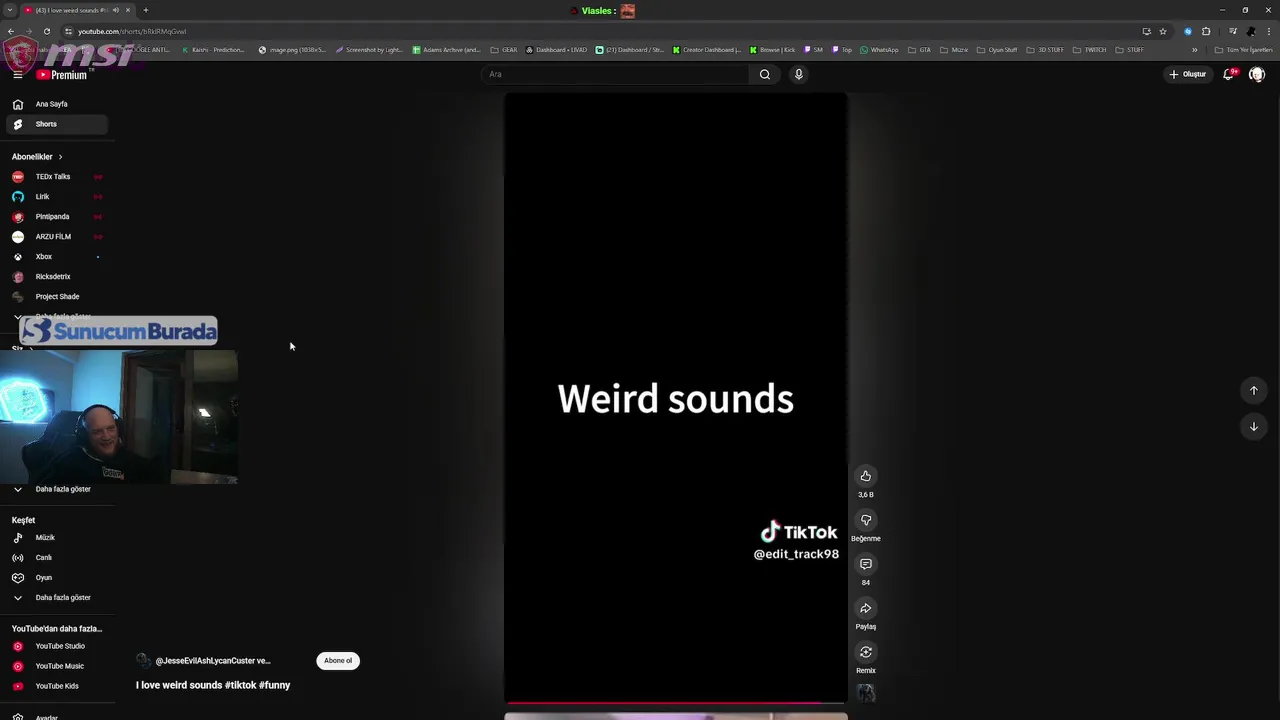
Task: Reload the page in browser
Action: tap(46, 31)
